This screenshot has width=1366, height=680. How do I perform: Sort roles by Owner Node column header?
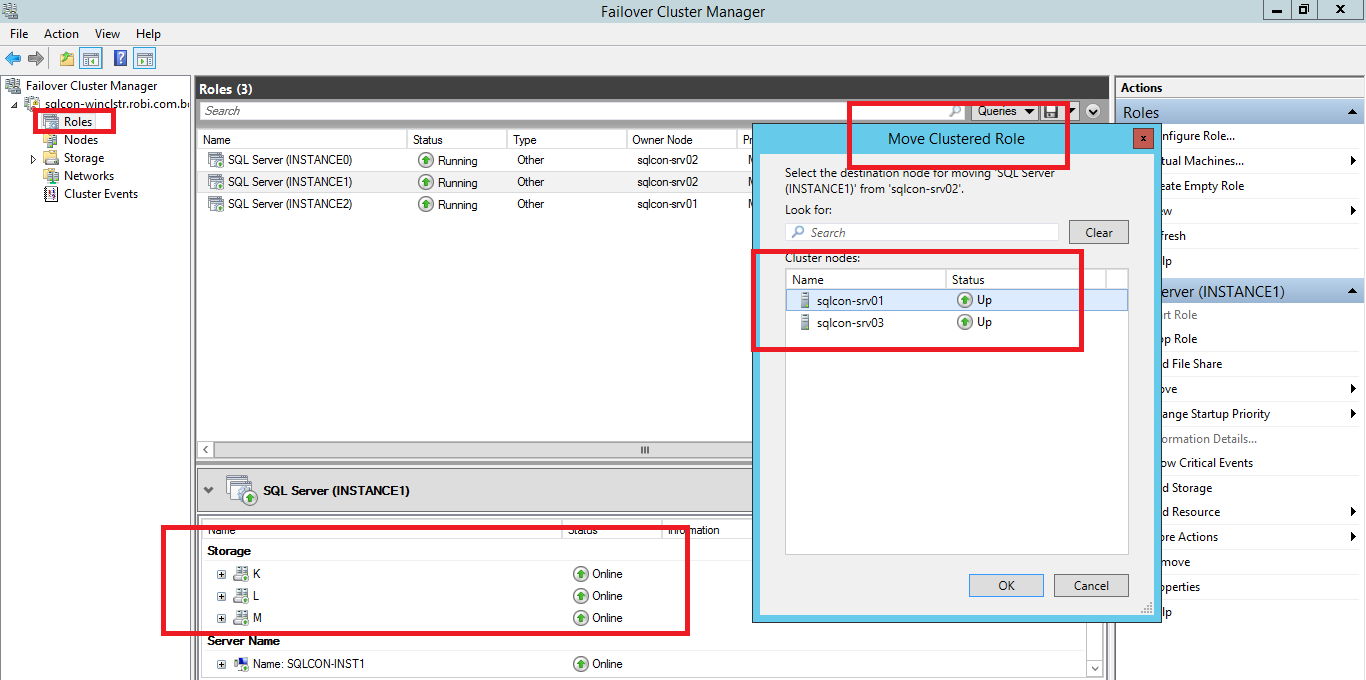[x=682, y=140]
